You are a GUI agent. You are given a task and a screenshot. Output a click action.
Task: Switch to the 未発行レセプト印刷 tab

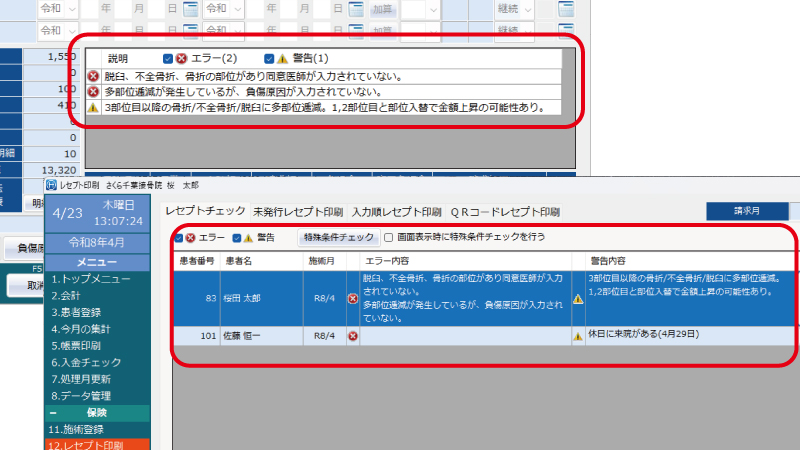[298, 212]
